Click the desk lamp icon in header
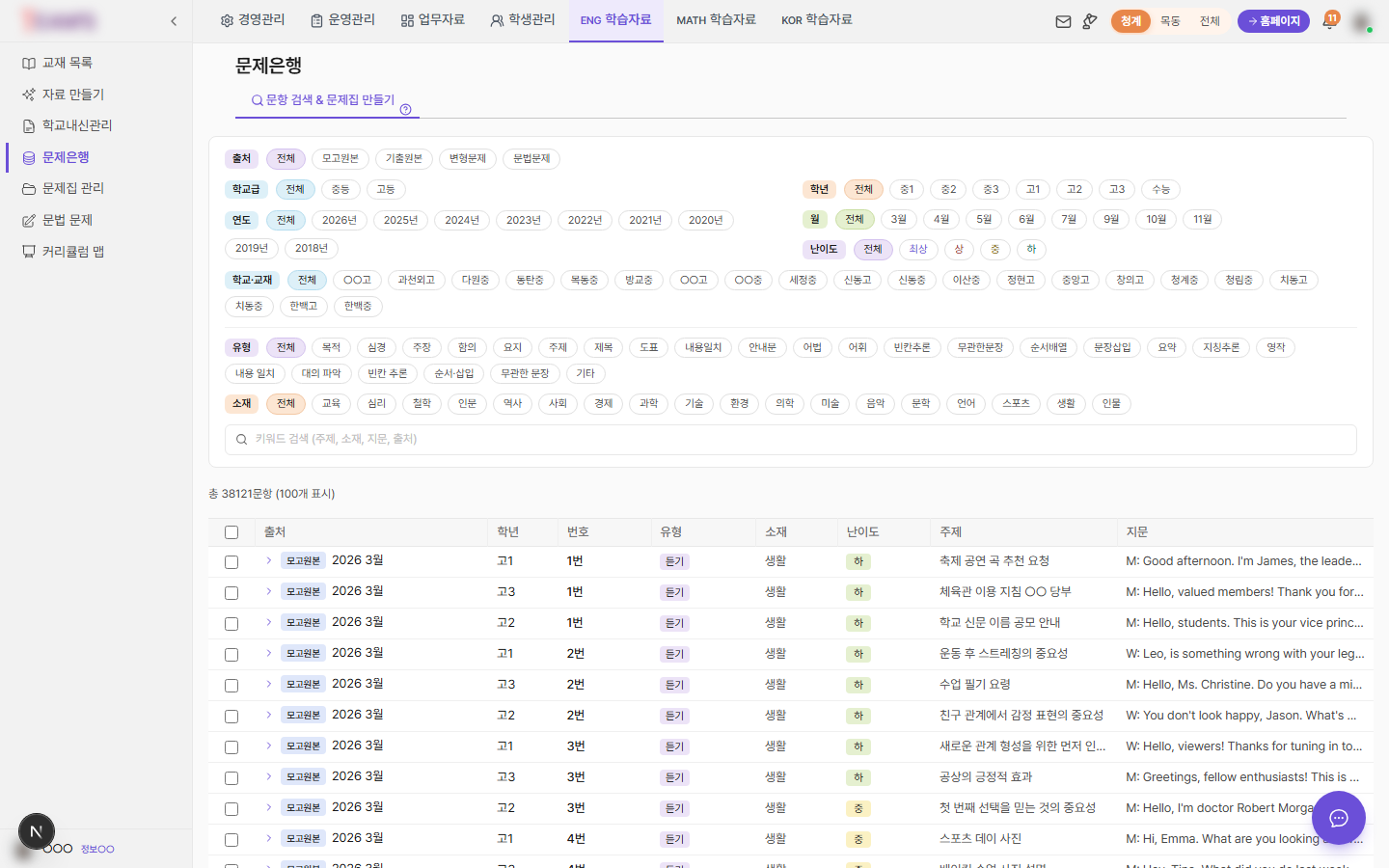1389x868 pixels. coord(1090,21)
